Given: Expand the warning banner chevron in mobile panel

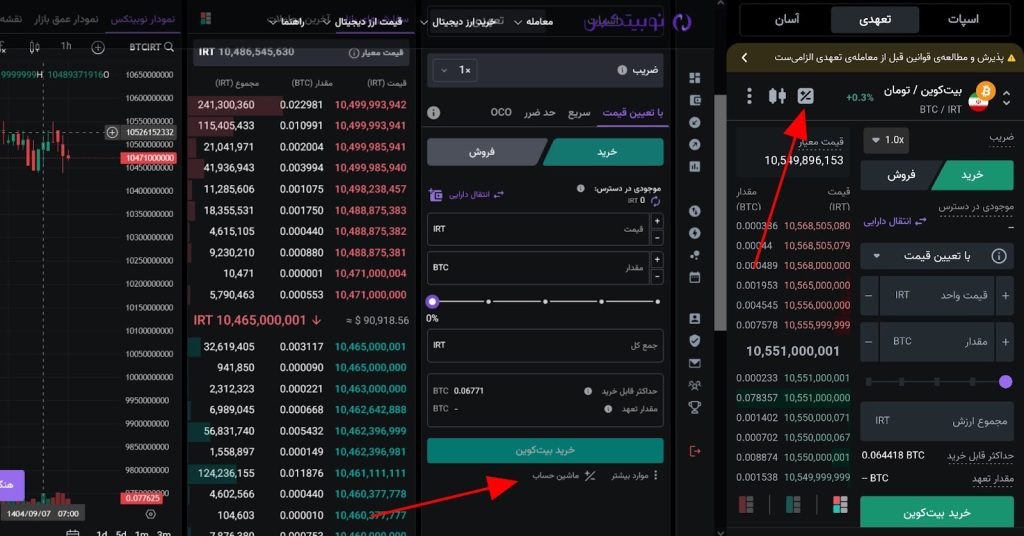Looking at the screenshot, I should 744,57.
